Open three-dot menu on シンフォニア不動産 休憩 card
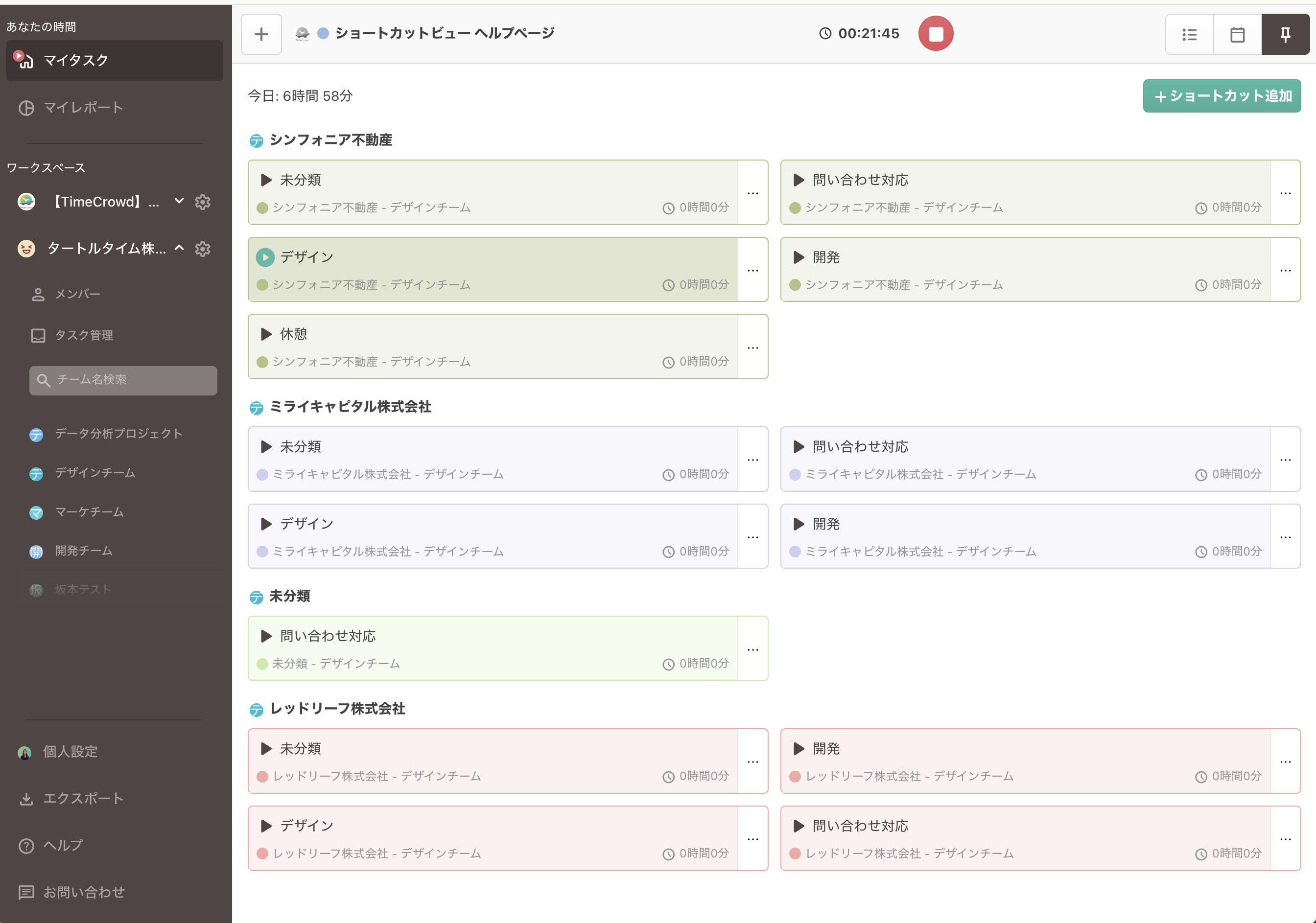The width and height of the screenshot is (1316, 923). (752, 347)
